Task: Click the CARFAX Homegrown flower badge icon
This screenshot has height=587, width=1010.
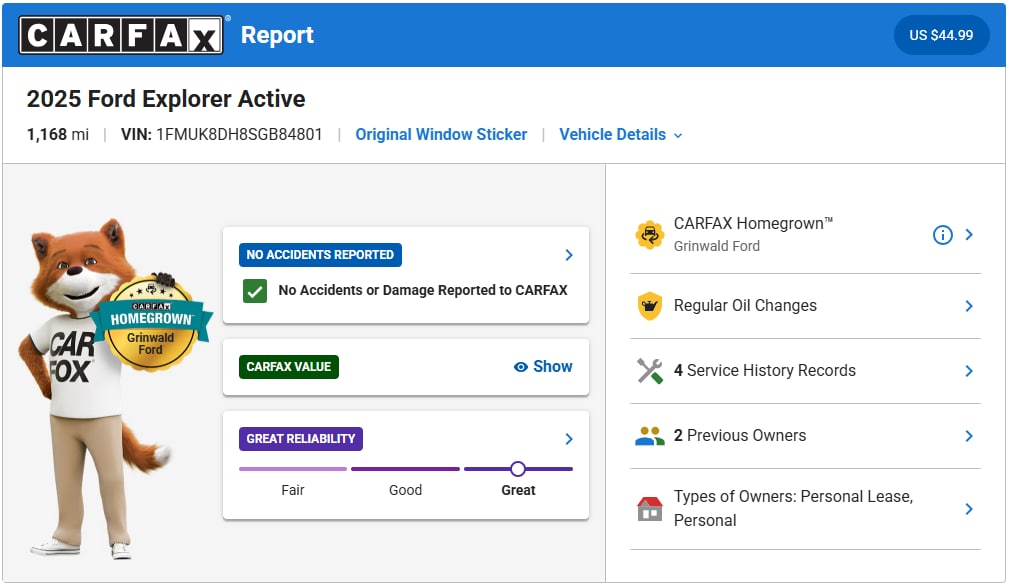Action: coord(649,235)
